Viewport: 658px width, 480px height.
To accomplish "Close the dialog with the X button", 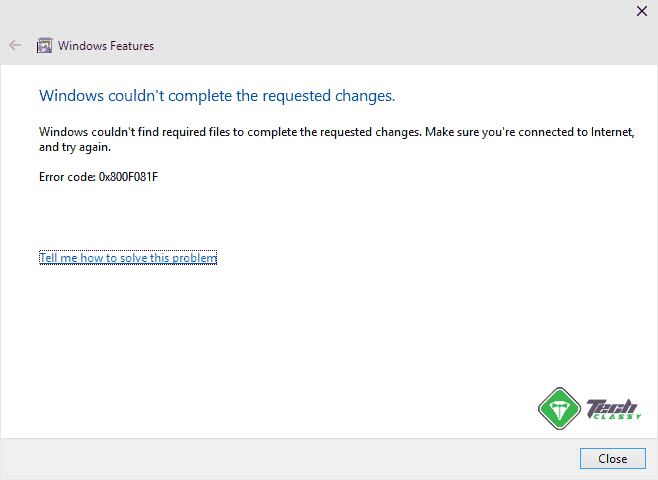I will (642, 11).
